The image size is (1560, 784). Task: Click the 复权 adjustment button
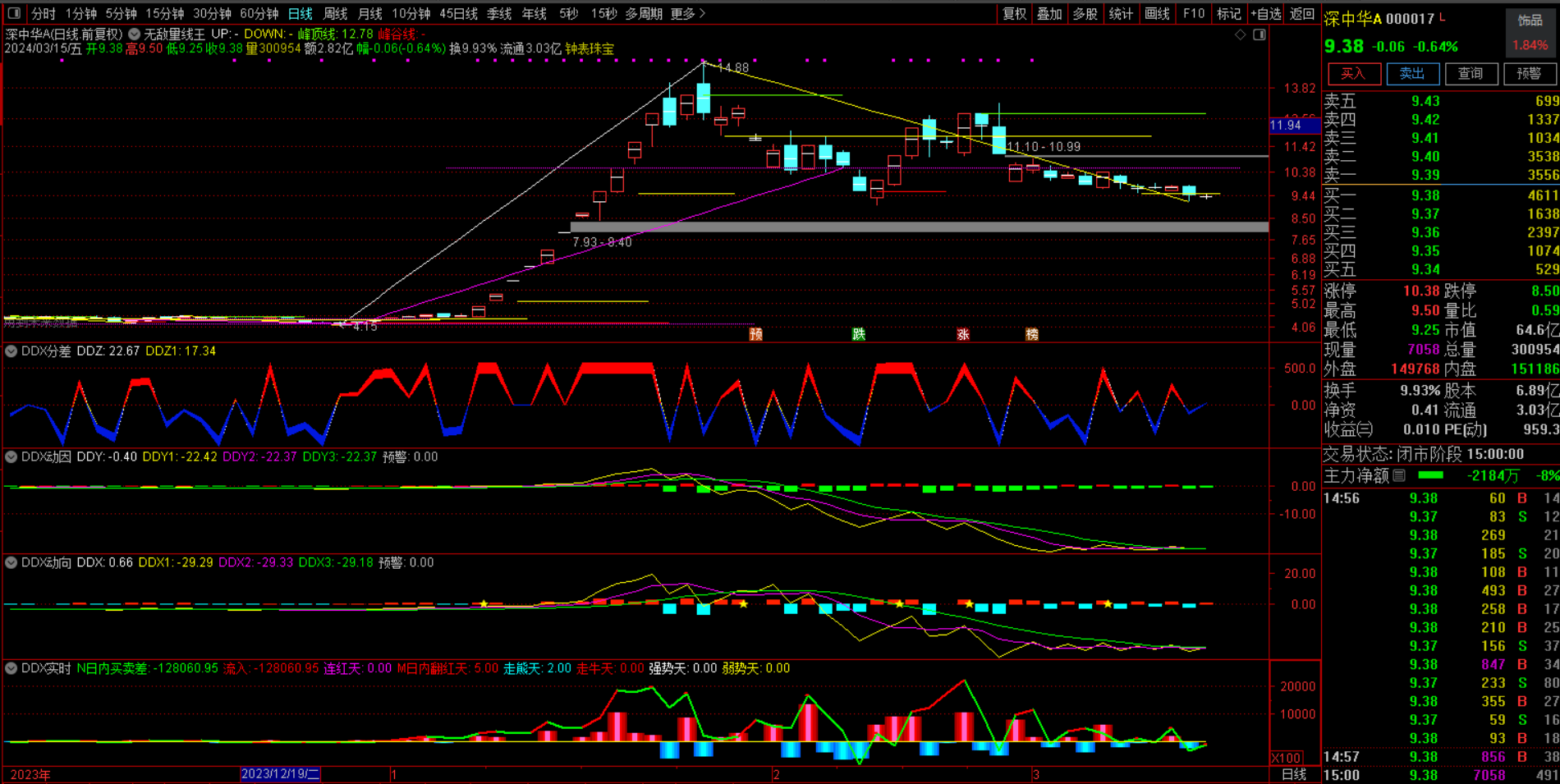tap(1015, 13)
